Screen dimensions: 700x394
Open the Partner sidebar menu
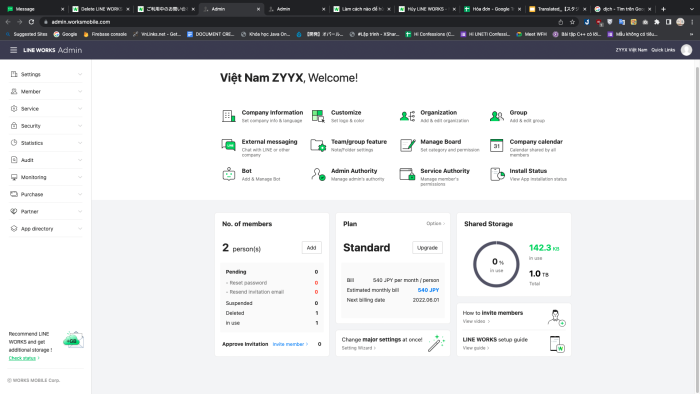click(46, 212)
